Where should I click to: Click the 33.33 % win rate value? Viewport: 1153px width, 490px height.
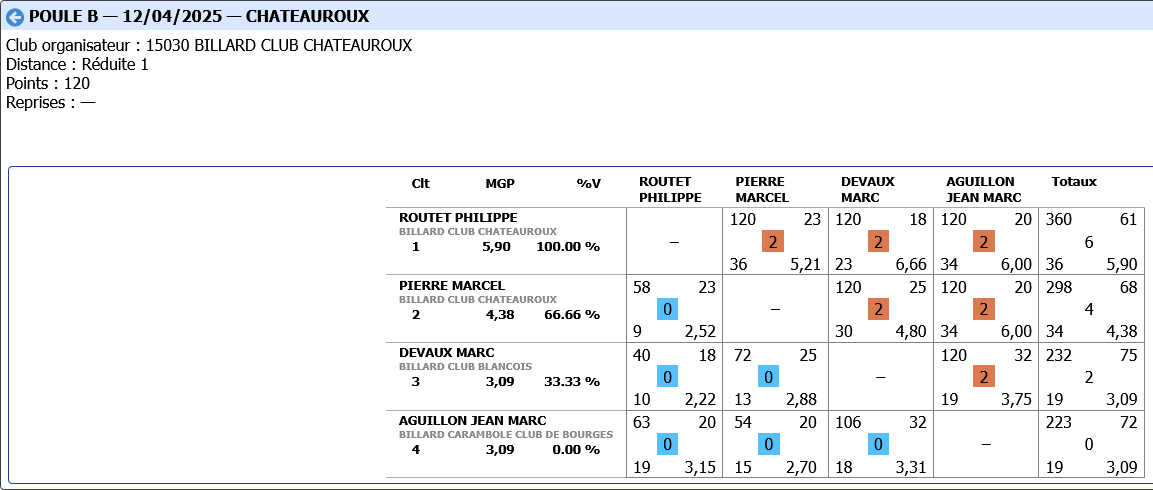572,383
